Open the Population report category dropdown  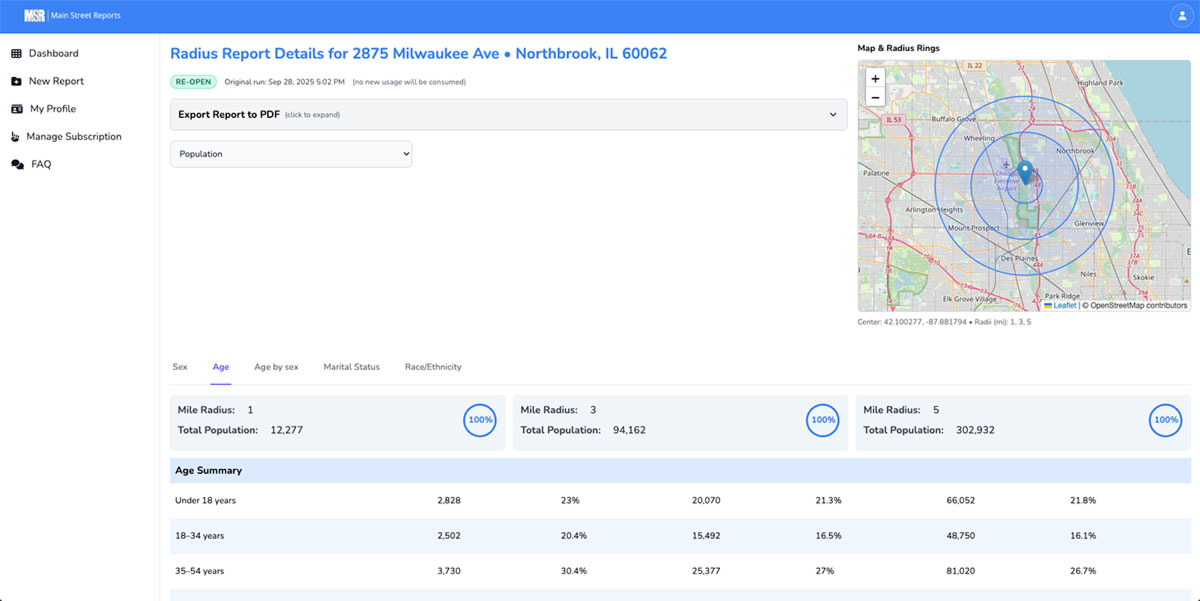(x=290, y=153)
